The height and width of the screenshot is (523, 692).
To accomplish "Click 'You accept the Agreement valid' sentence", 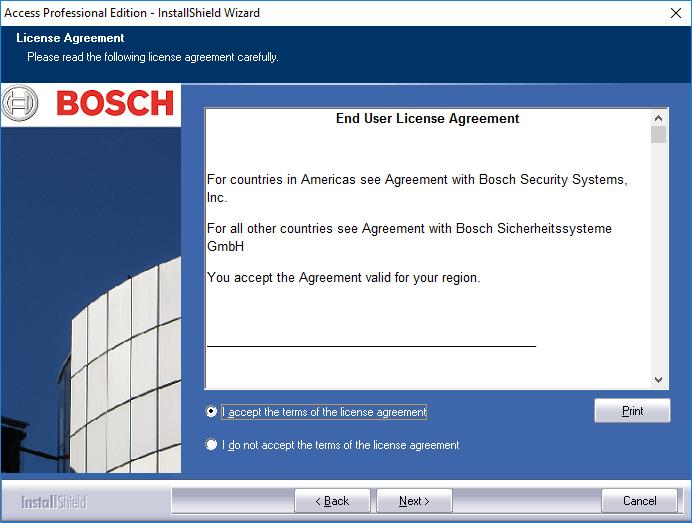I will click(x=343, y=278).
